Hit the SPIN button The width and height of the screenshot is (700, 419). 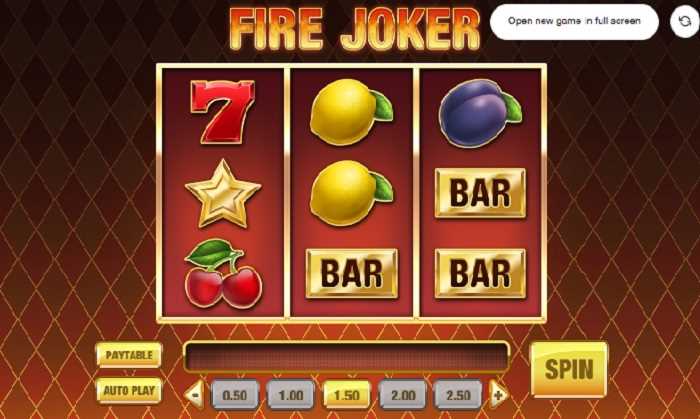point(569,369)
